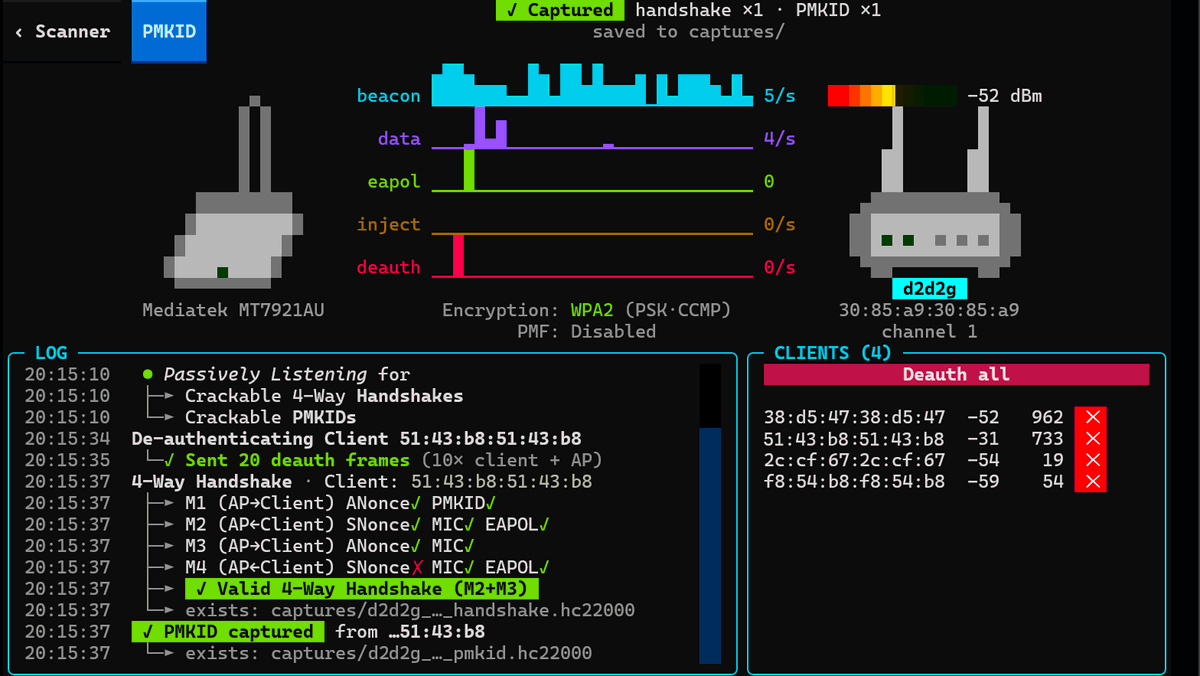
Task: Click the Captured status badge
Action: tap(560, 11)
